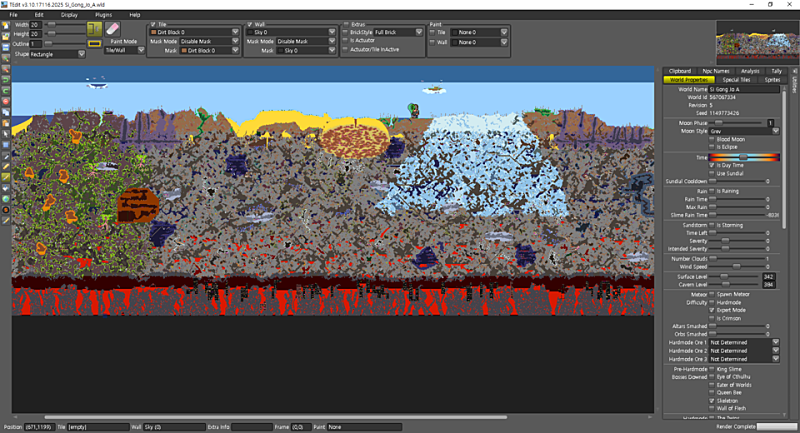Screen dimensions: 800x433
Task: Select the blue Selection rectangle tool
Action: [x=6, y=145]
